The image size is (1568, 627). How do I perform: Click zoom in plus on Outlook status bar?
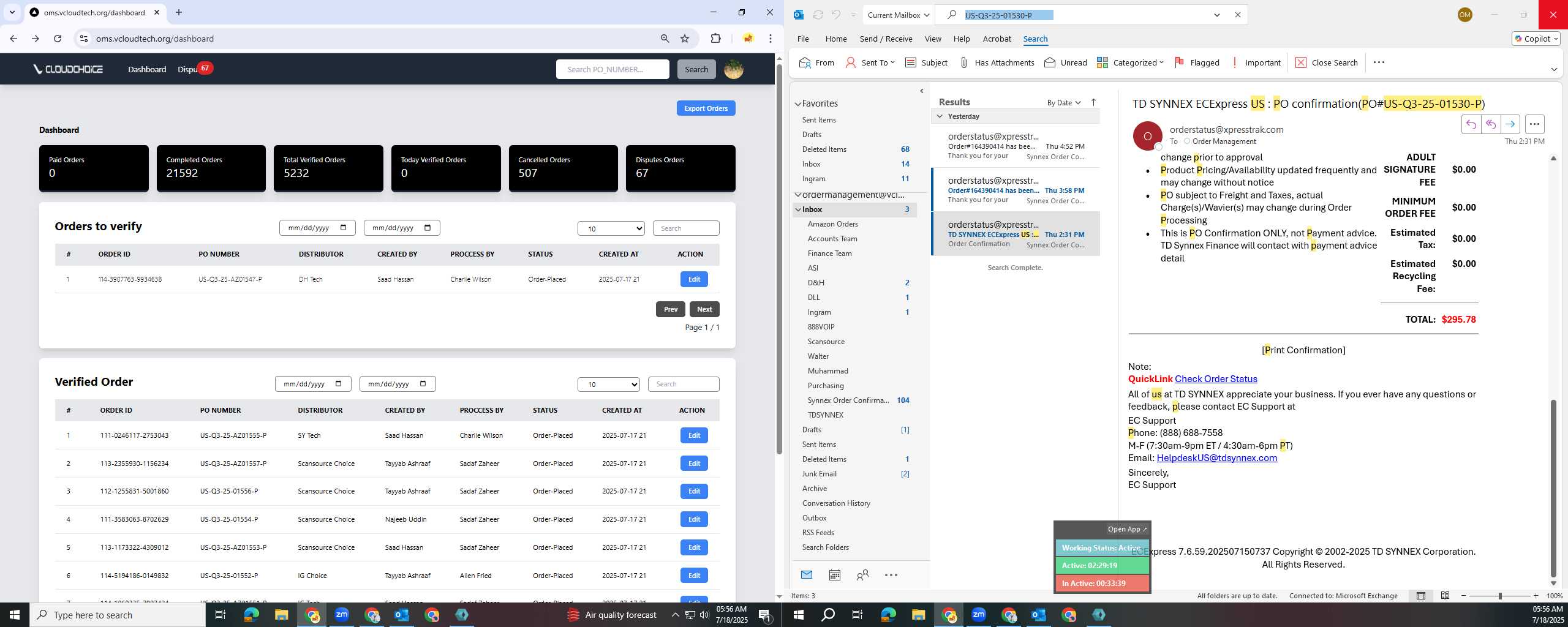click(1536, 596)
